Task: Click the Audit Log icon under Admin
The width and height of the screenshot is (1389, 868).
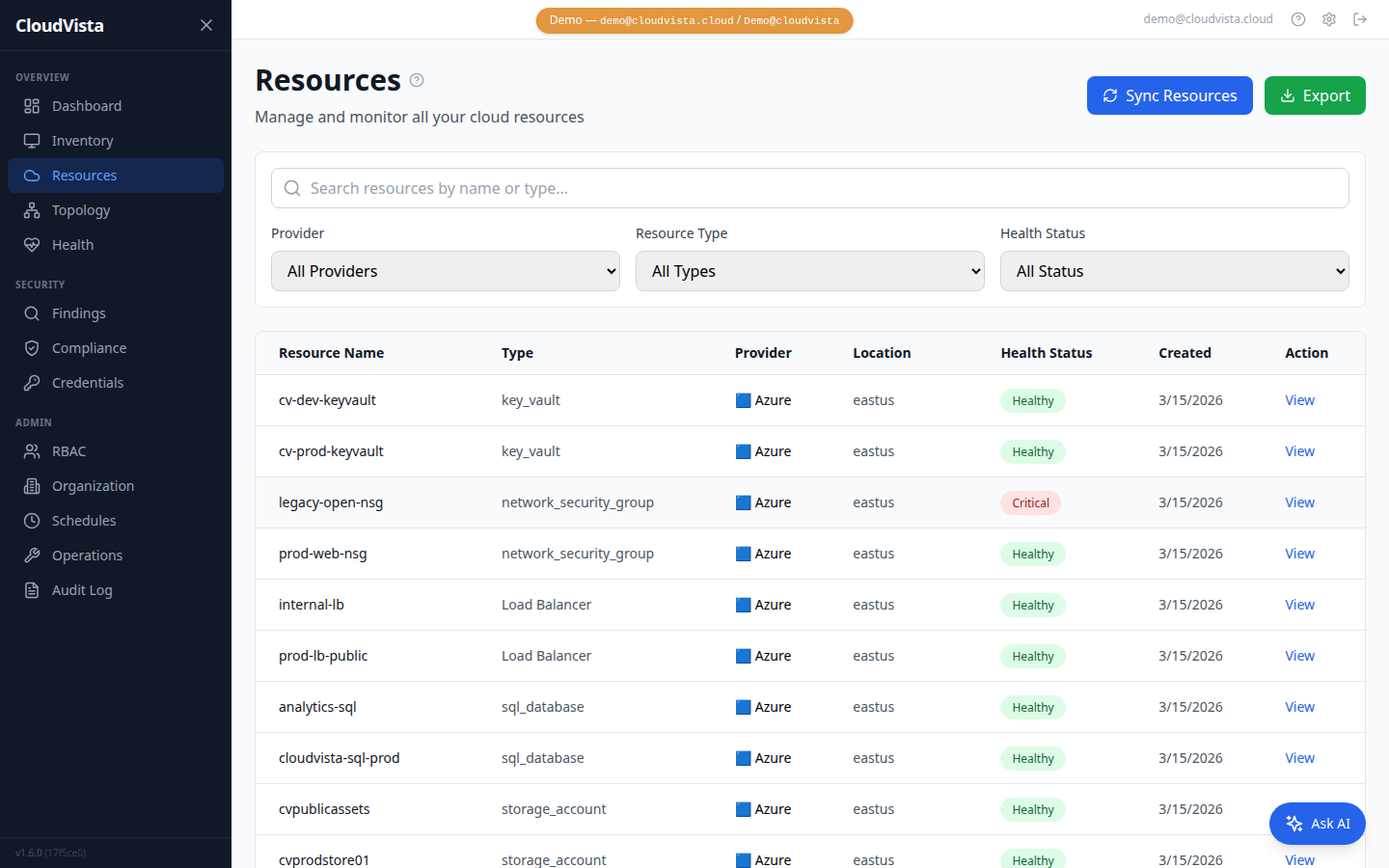Action: [x=33, y=589]
